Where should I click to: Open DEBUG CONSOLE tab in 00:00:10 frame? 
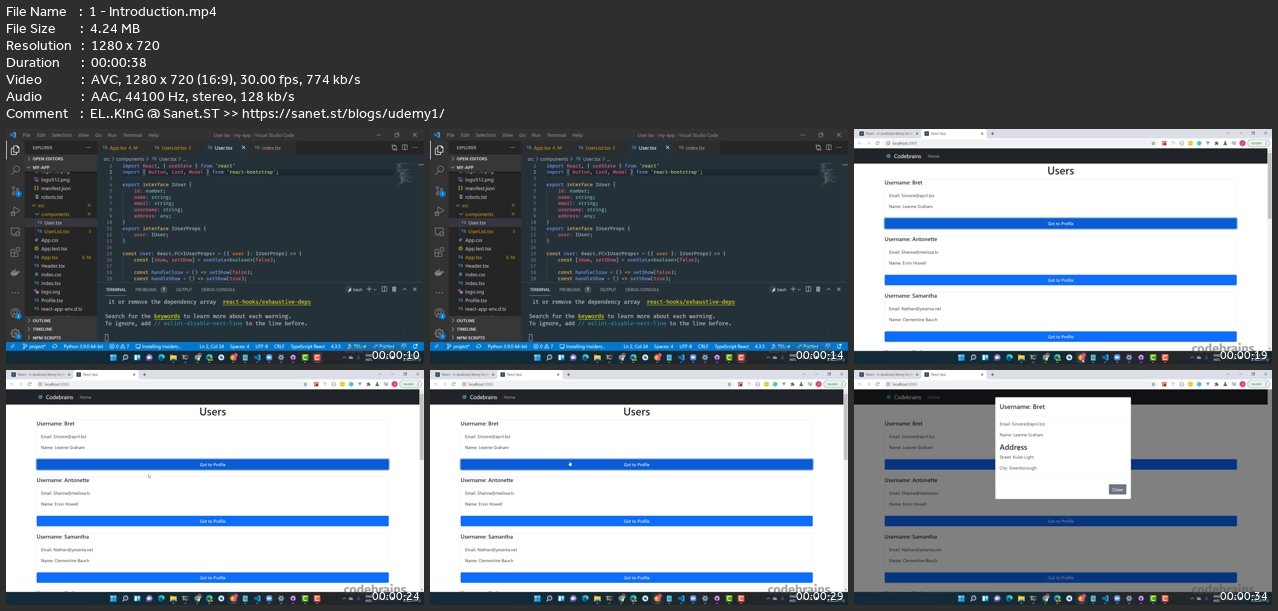pyautogui.click(x=218, y=289)
